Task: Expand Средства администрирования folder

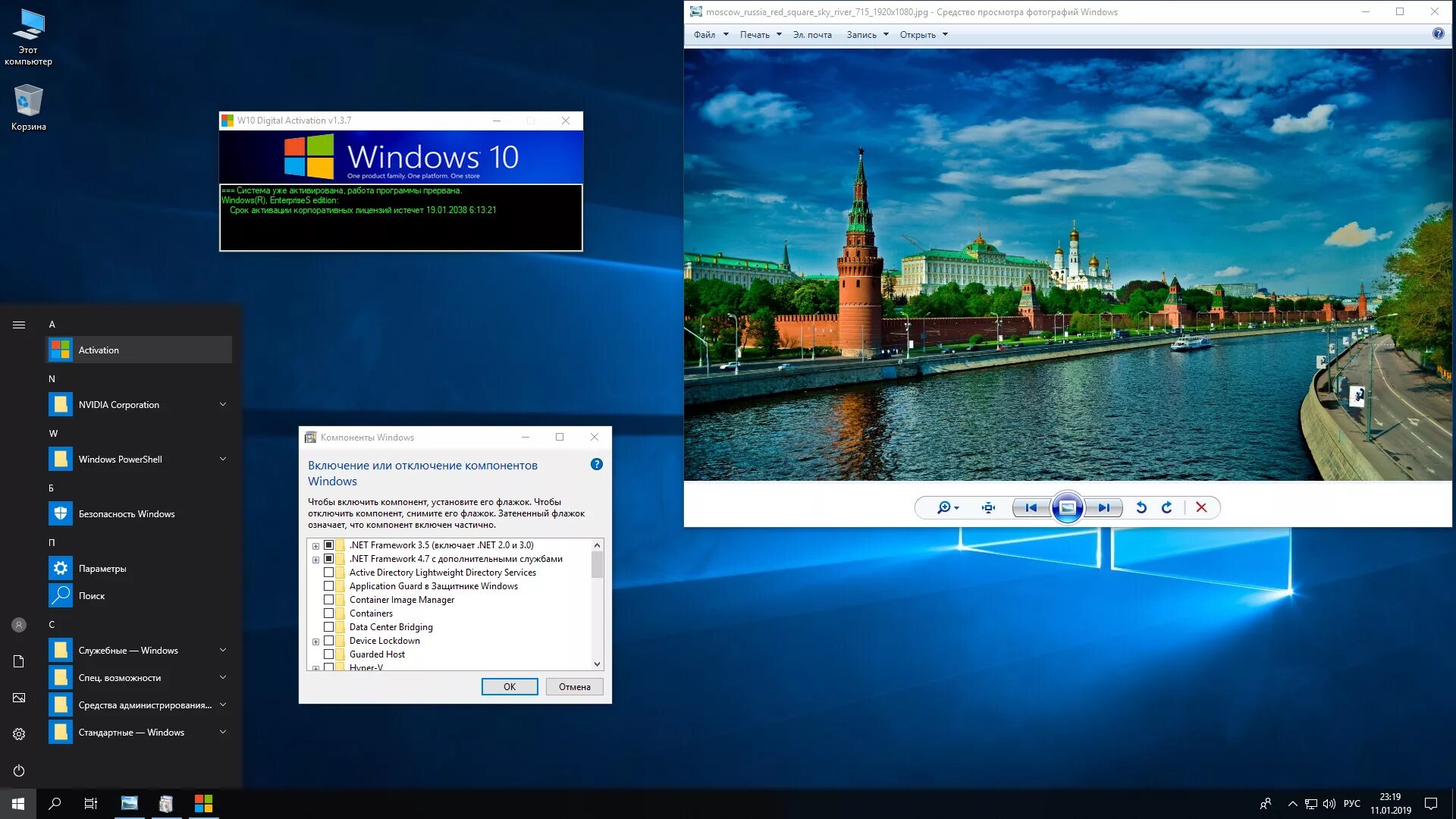Action: 223,704
